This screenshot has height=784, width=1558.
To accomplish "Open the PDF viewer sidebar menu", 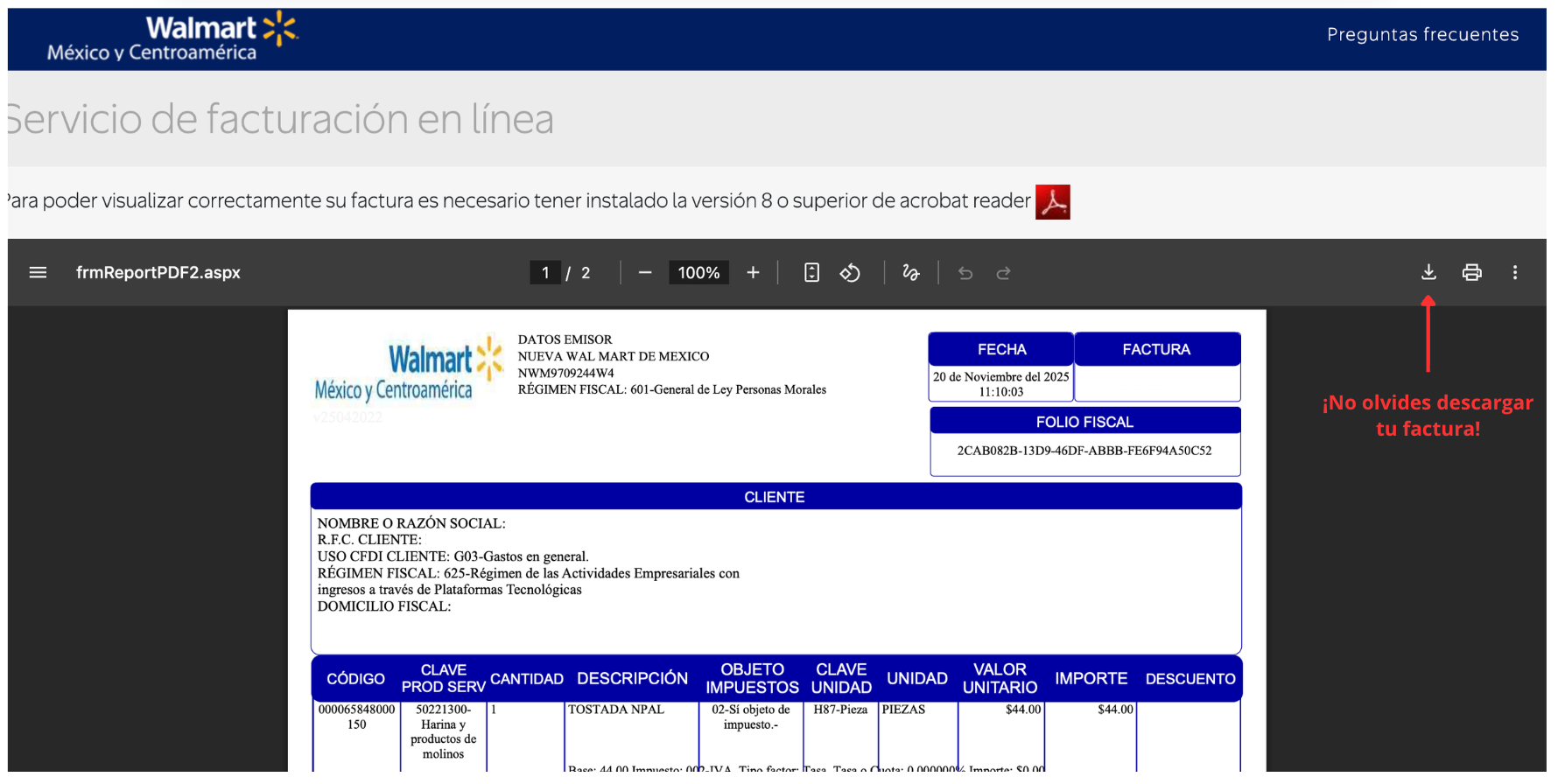I will tap(38, 273).
